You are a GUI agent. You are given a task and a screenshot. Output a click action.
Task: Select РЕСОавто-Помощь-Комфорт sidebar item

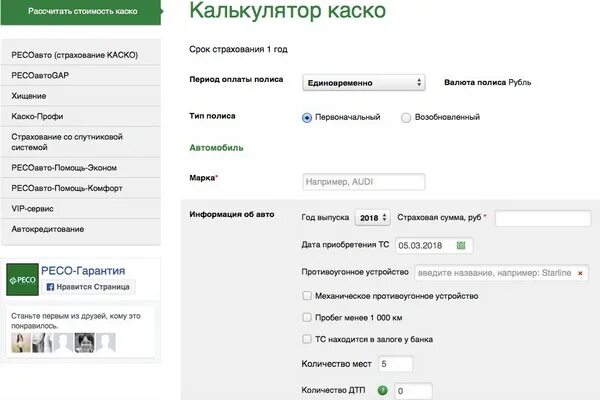point(81,188)
